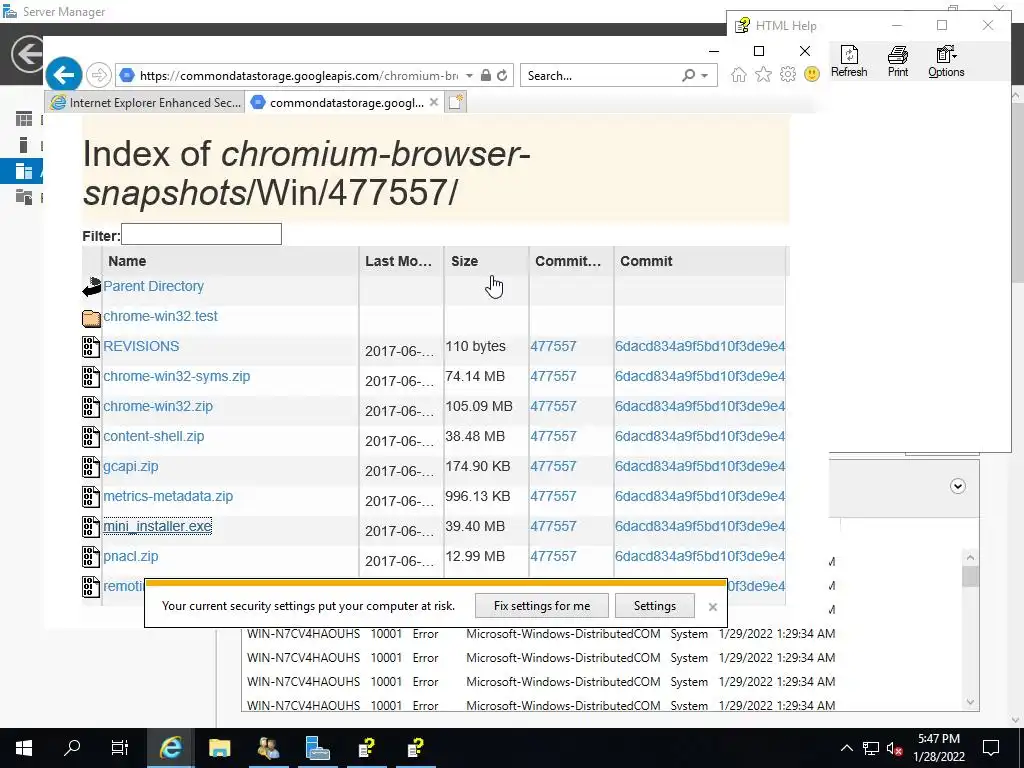The image size is (1024, 768).
Task: Show hidden tray icons chevron
Action: coord(846,748)
